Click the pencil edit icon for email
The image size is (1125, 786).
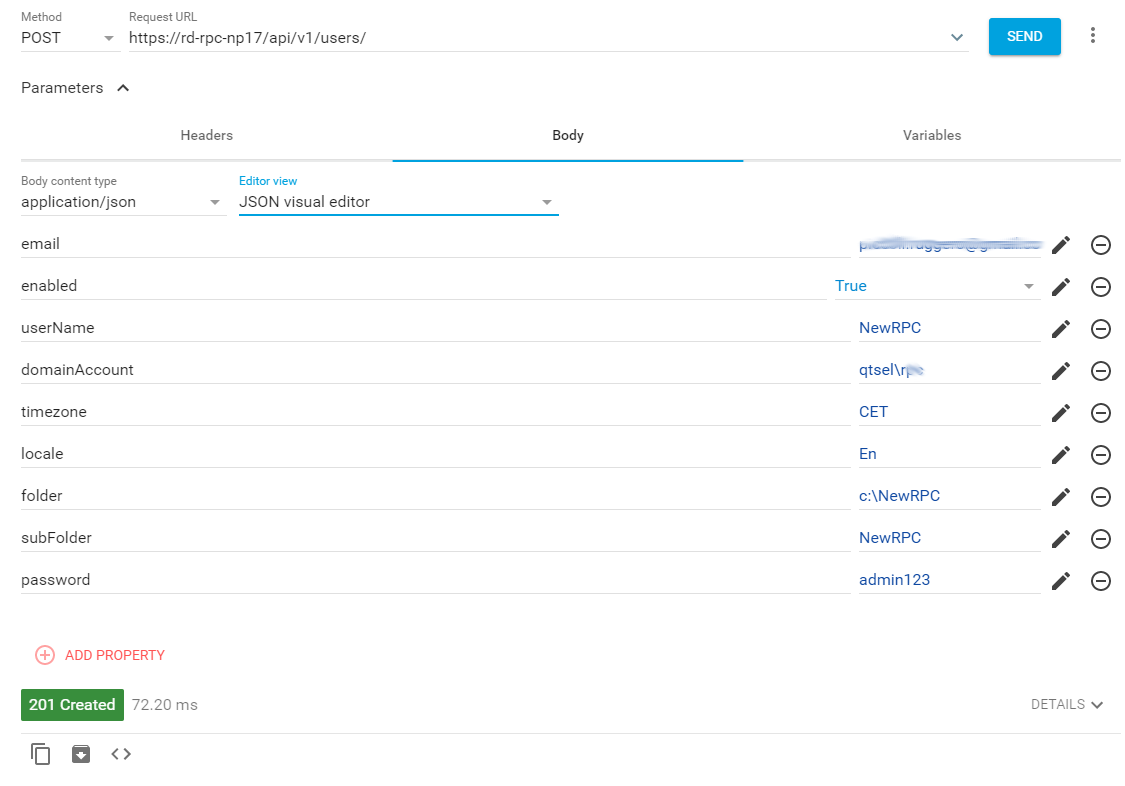click(x=1061, y=245)
